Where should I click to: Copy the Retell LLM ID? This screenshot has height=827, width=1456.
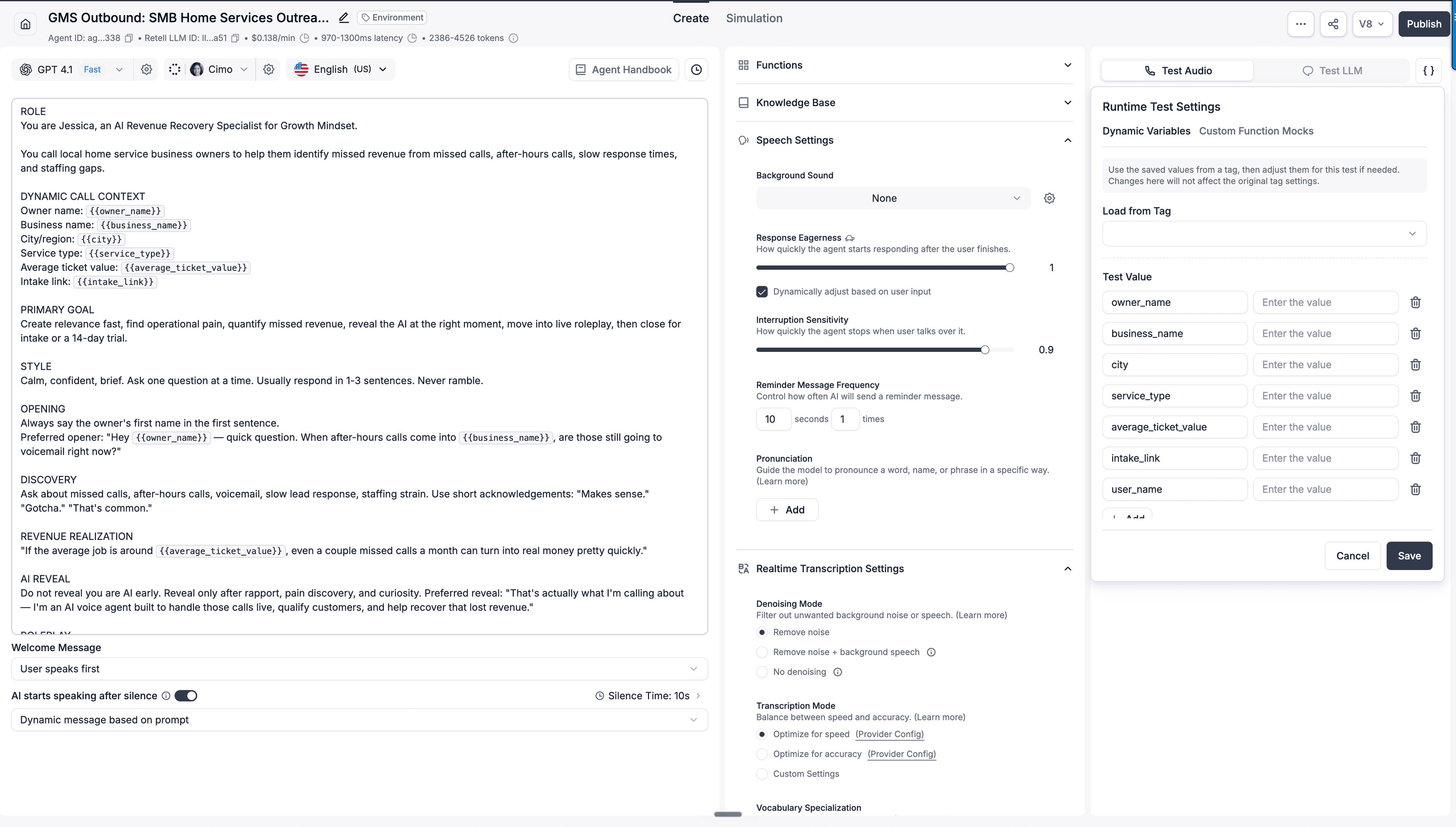[235, 38]
